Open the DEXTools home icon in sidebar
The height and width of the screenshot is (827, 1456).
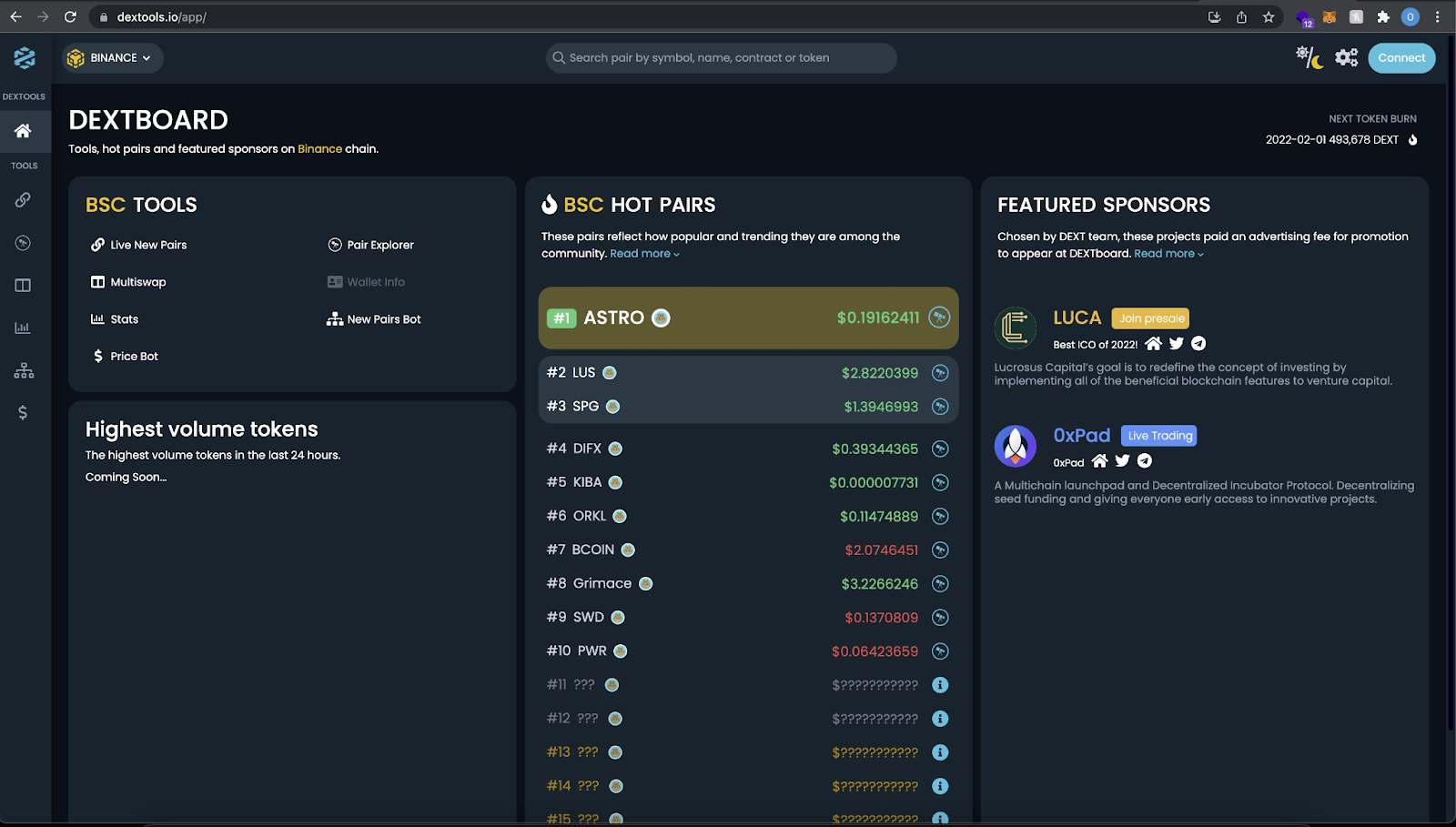(23, 131)
